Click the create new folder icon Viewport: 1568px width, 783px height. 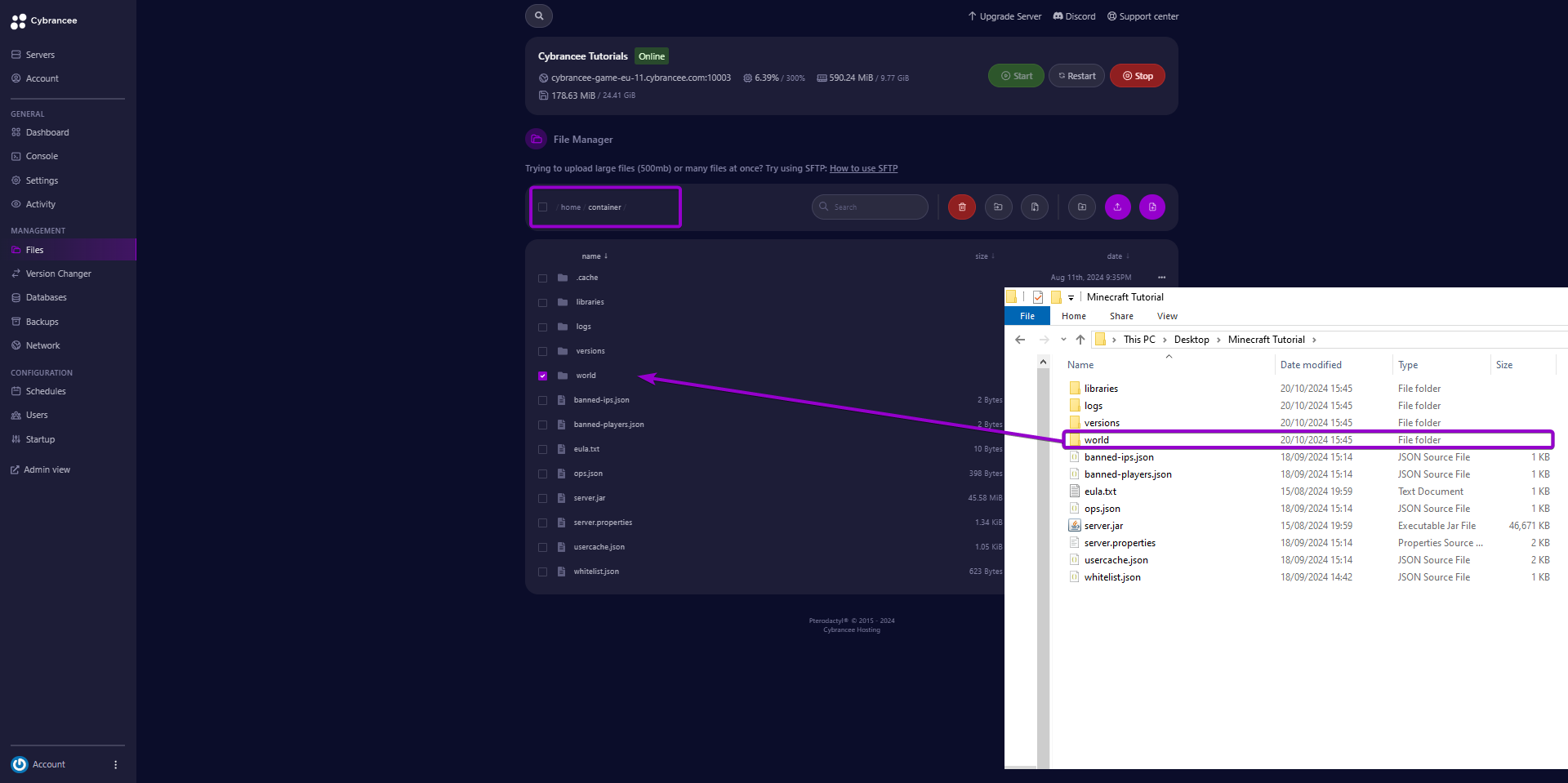[x=1081, y=207]
